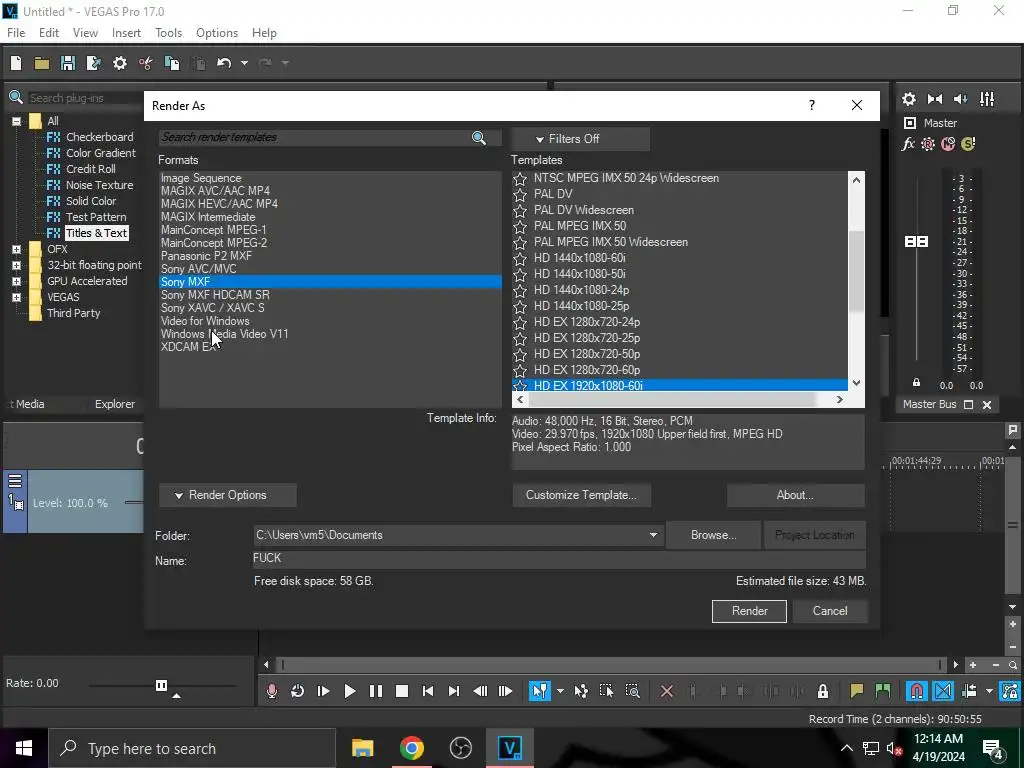Open a project with the folder icon
Screen dimensions: 1024x768
click(x=42, y=63)
